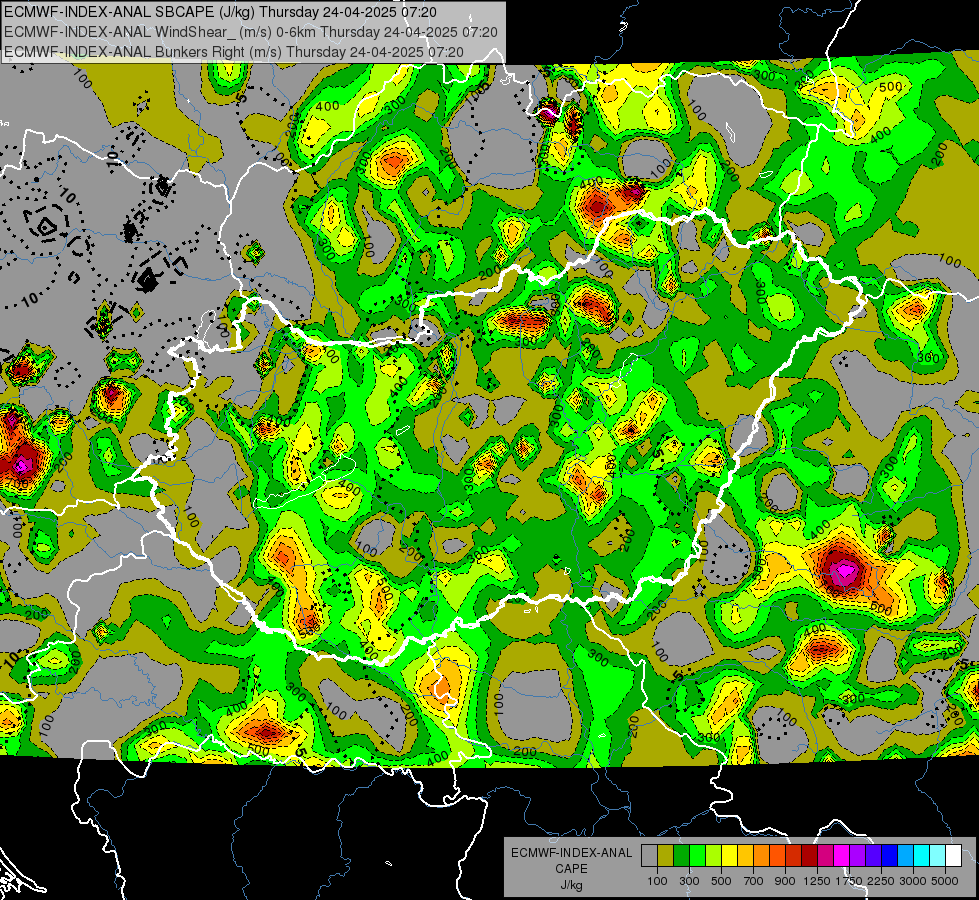Click the 1250 value under legend
Image resolution: width=979 pixels, height=900 pixels.
click(817, 881)
